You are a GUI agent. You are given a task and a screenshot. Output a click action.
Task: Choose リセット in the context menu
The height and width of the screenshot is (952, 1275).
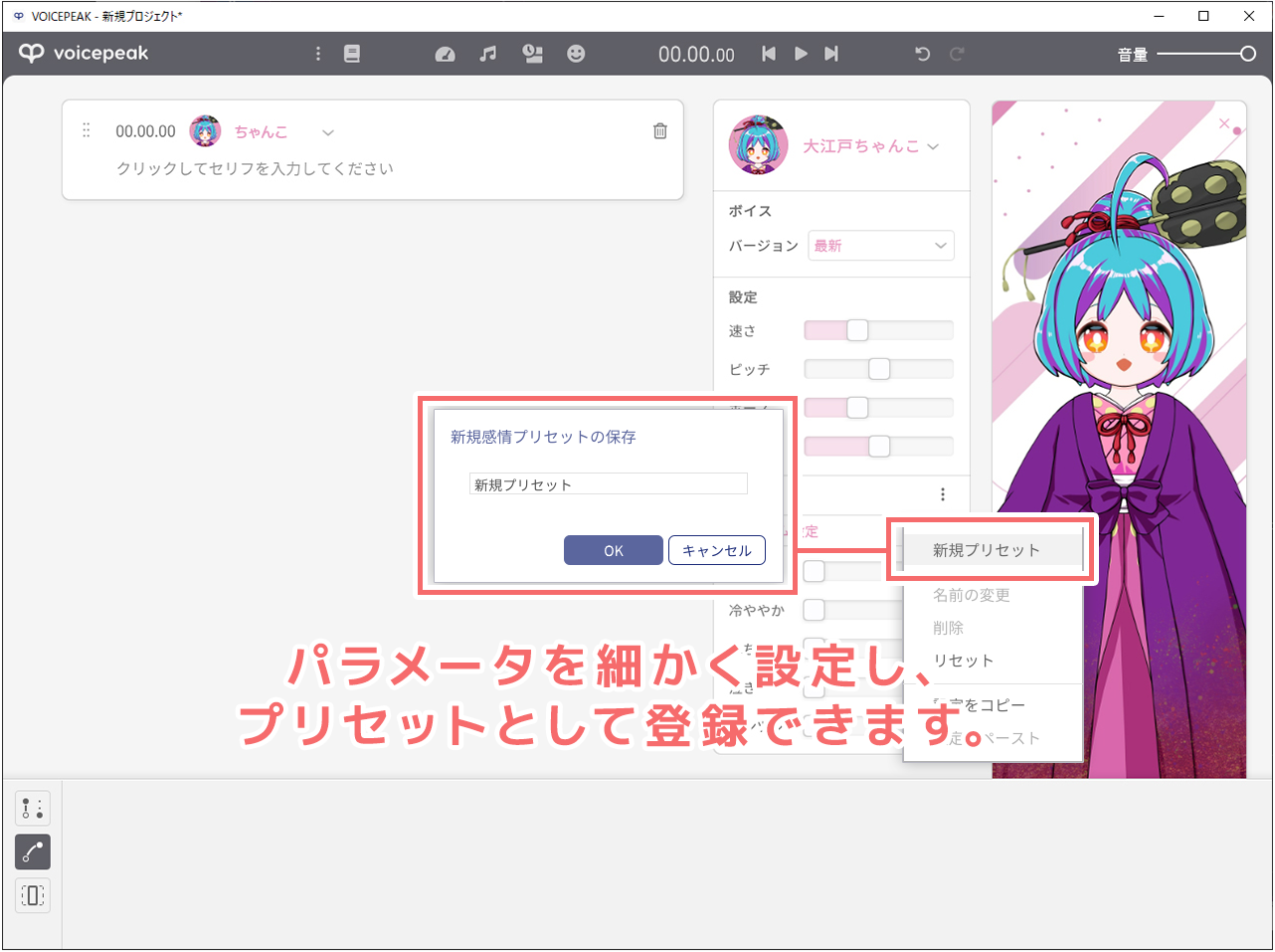click(964, 661)
